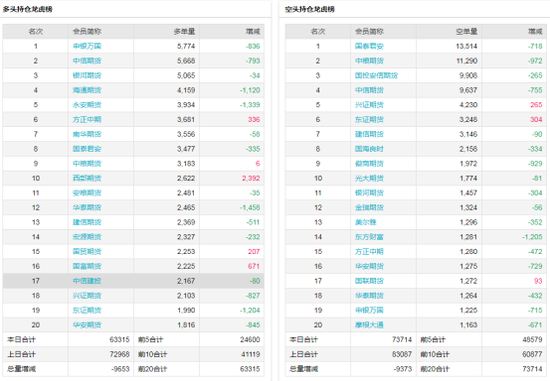
Task: Click the 83087 previous-day total value
Action: pyautogui.click(x=402, y=354)
